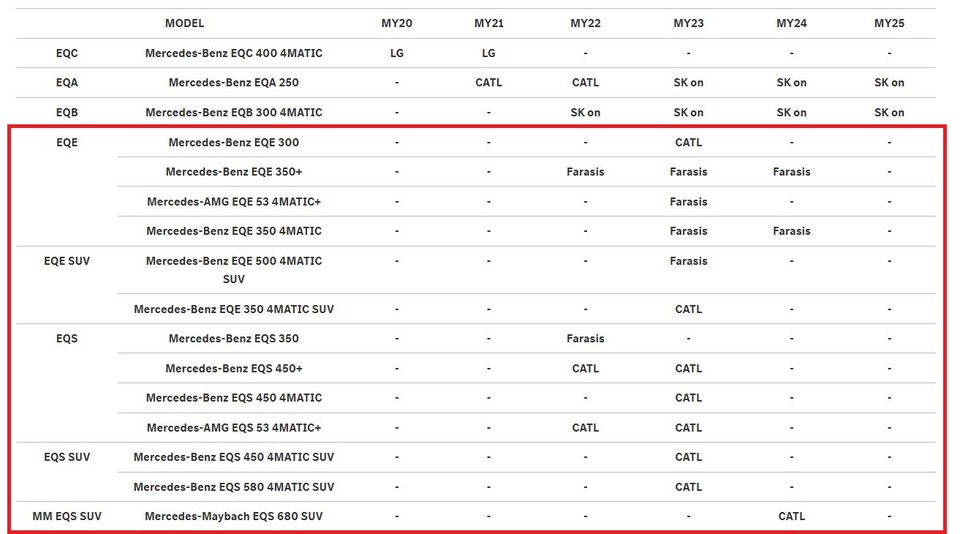Viewport: 960px width, 534px height.
Task: Click the Mercedes-Benz EQE 500 4MATIC SUV model
Action: click(234, 270)
